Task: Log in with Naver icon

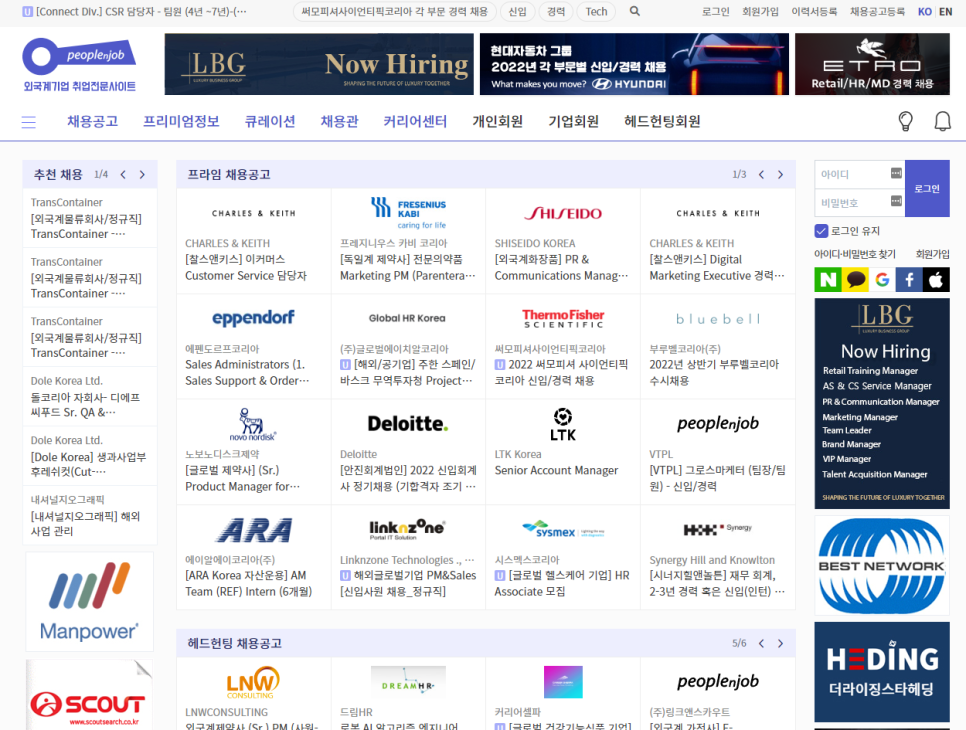Action: [x=827, y=280]
